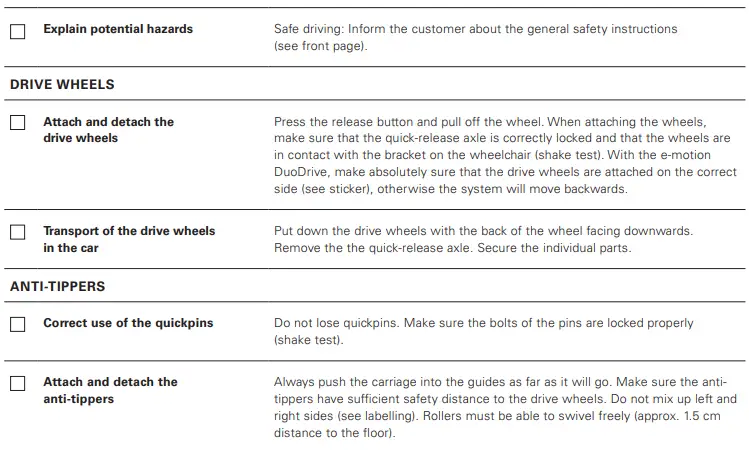
Task: Tick the 'Correct use of the quickpins' checkbox
Action: pyautogui.click(x=18, y=324)
